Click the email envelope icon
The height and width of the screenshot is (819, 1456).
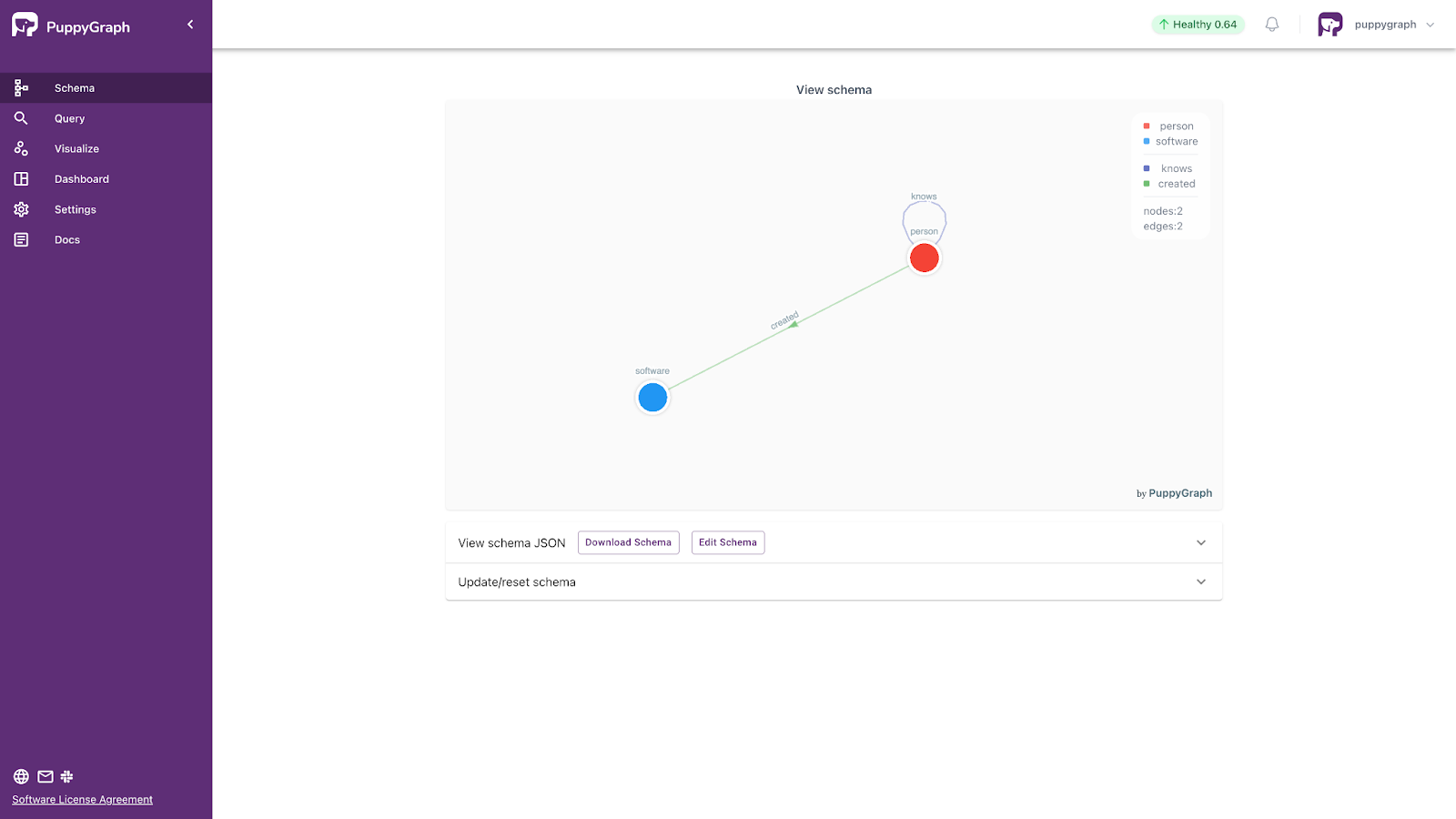pos(45,776)
